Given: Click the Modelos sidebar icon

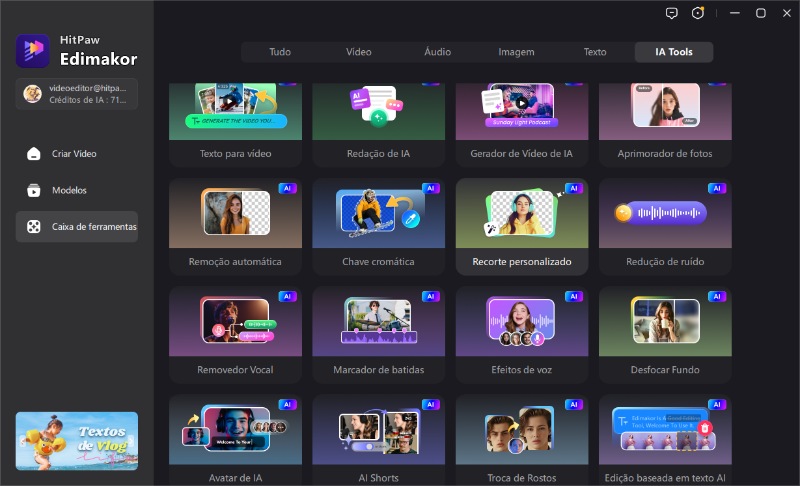Looking at the screenshot, I should 34,190.
